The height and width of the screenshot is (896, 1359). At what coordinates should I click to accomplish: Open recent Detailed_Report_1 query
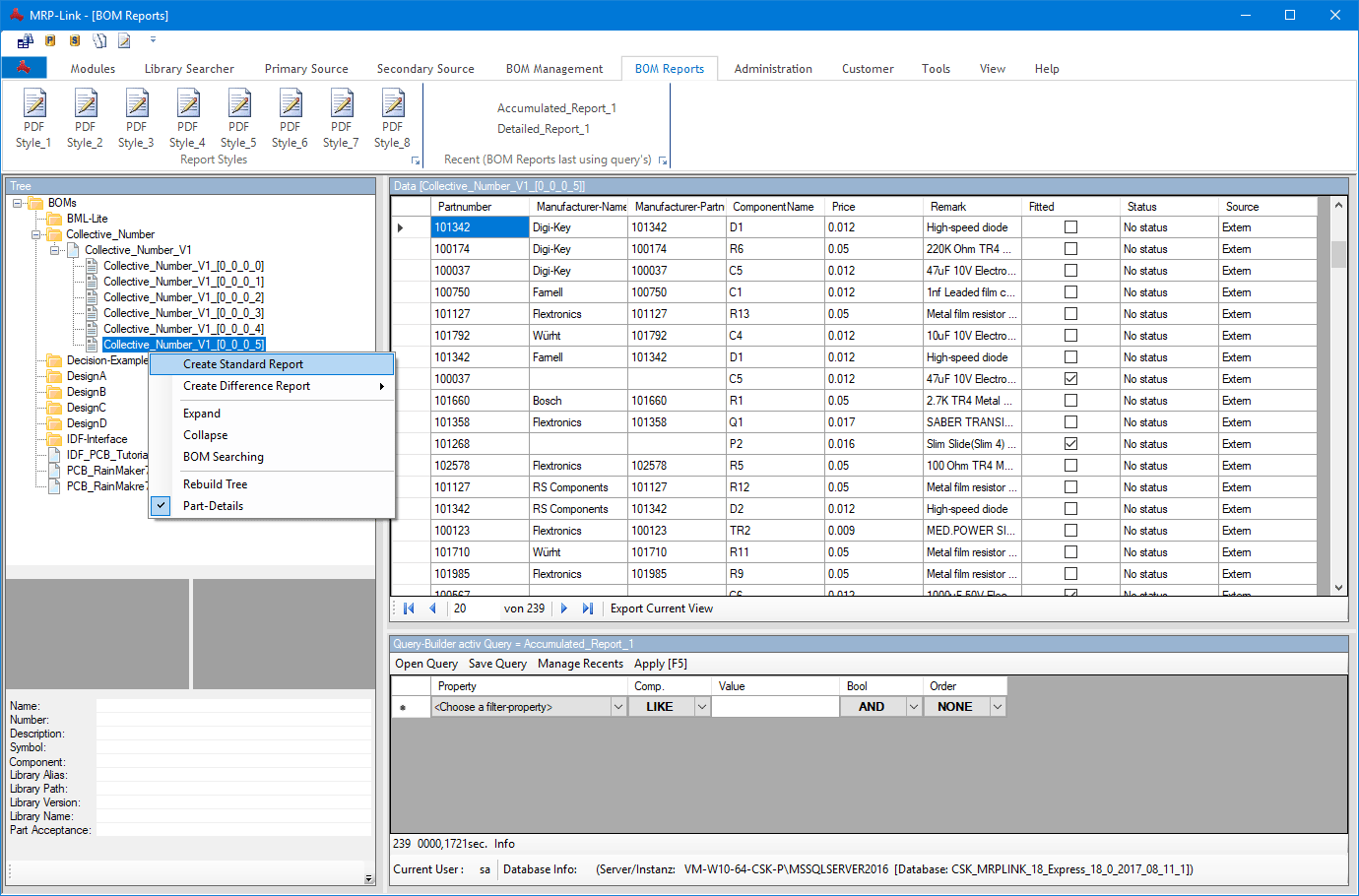[x=544, y=129]
